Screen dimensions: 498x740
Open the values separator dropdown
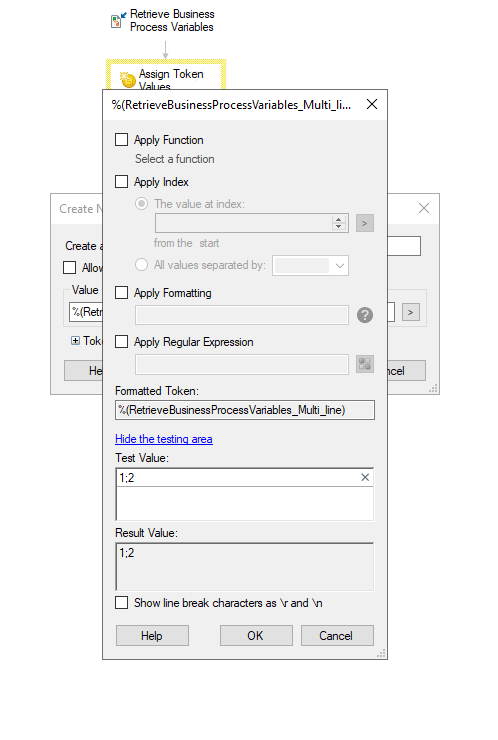click(x=310, y=265)
